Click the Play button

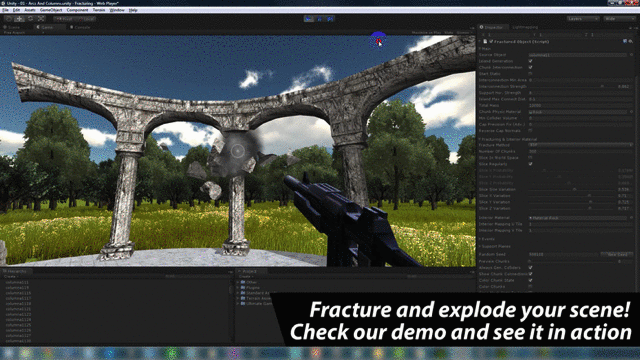point(309,19)
